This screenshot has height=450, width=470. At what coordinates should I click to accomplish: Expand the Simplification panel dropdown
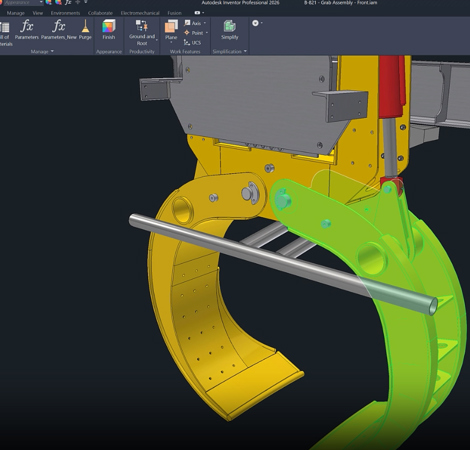tap(245, 51)
